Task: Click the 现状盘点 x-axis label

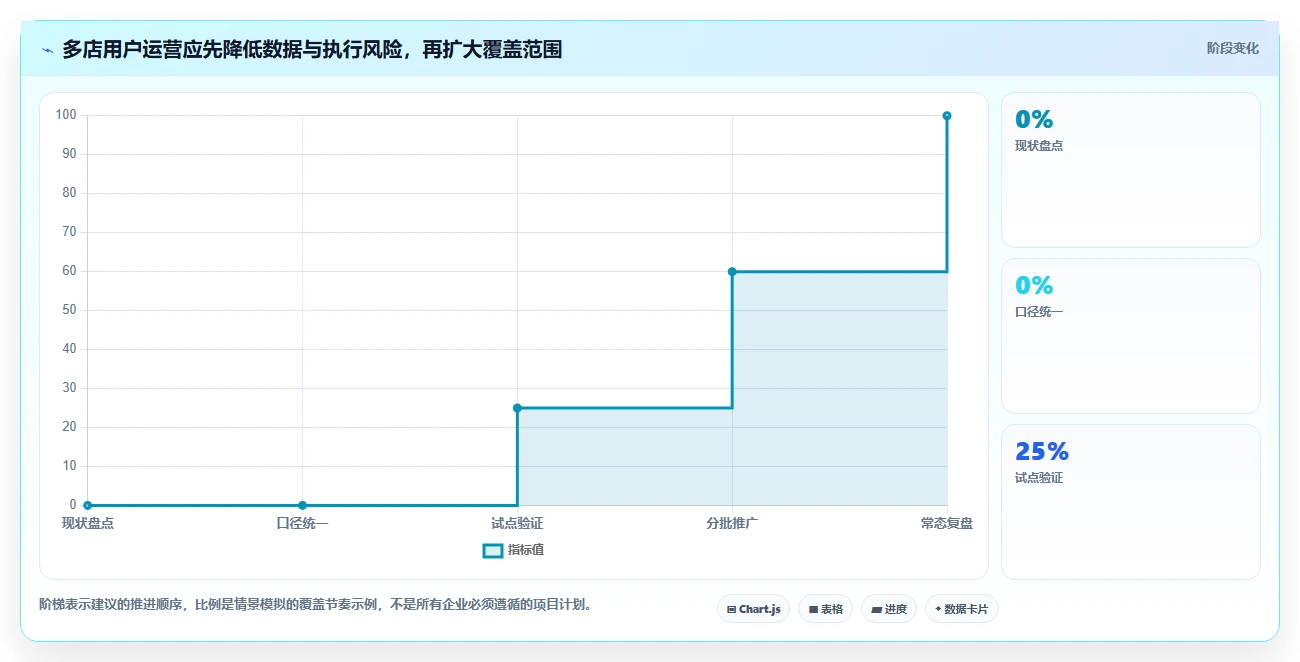Action: pos(88,523)
